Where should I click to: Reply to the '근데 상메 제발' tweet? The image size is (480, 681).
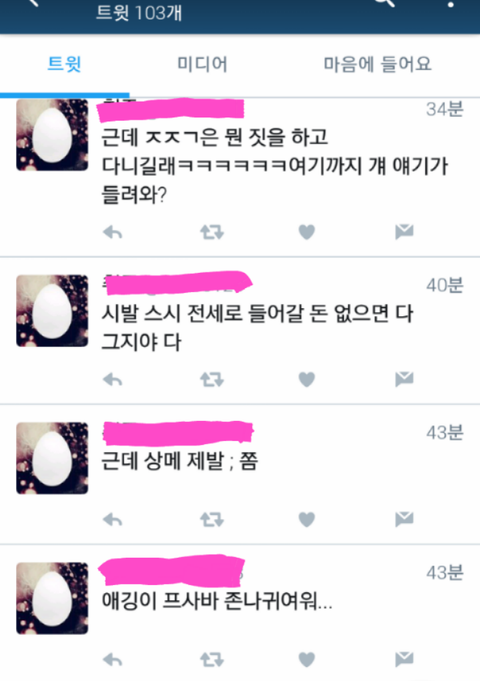pyautogui.click(x=113, y=519)
